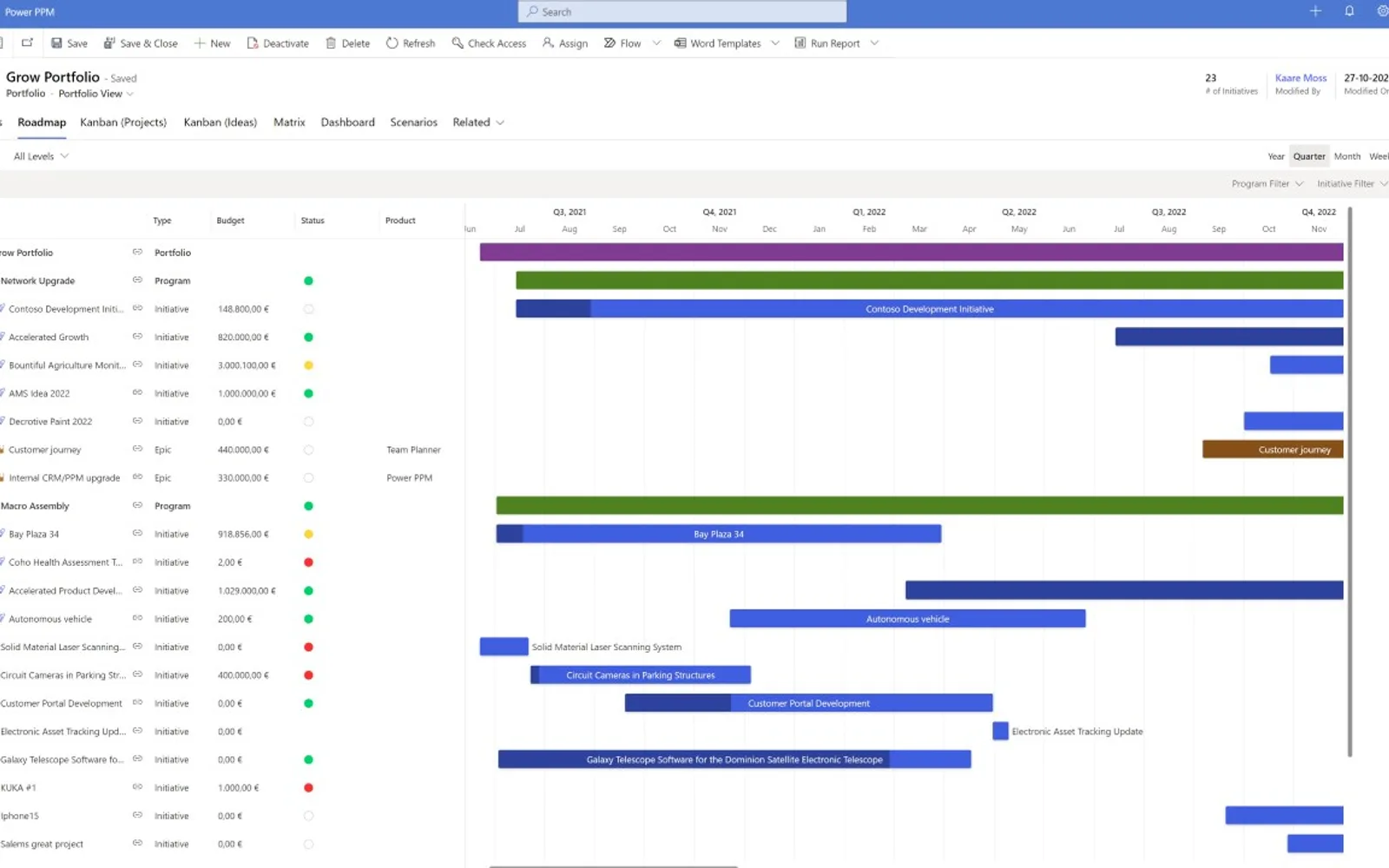This screenshot has width=1389, height=868.
Task: Open record in new window icon
Action: [27, 43]
